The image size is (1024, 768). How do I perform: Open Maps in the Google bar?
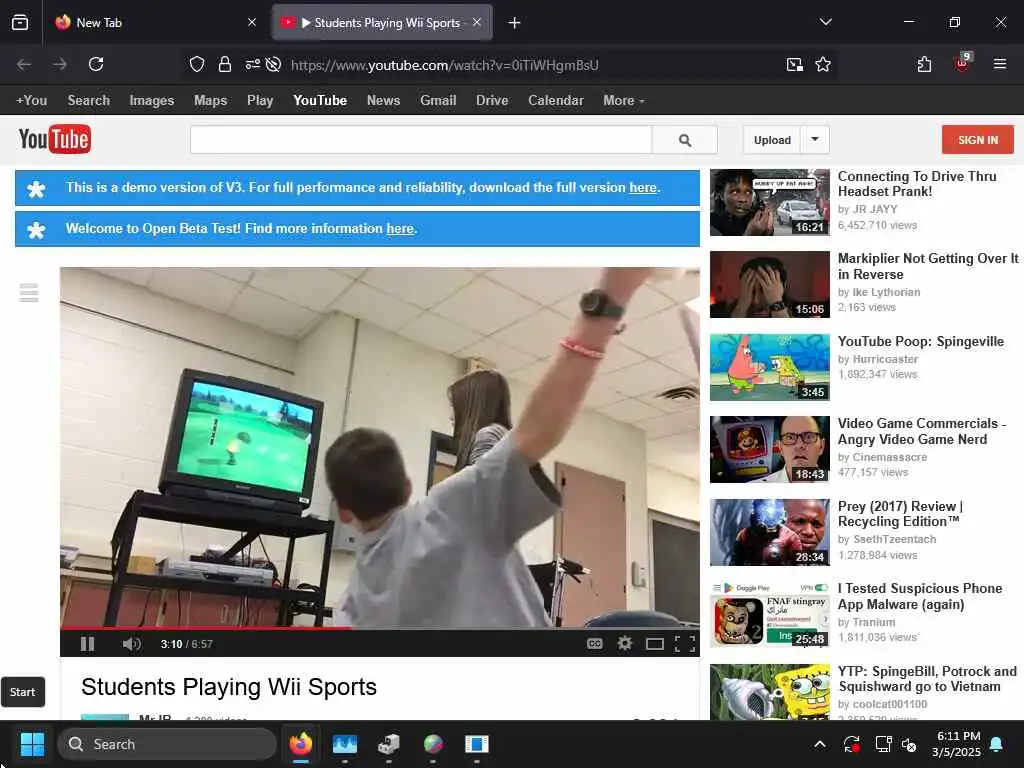coord(210,101)
